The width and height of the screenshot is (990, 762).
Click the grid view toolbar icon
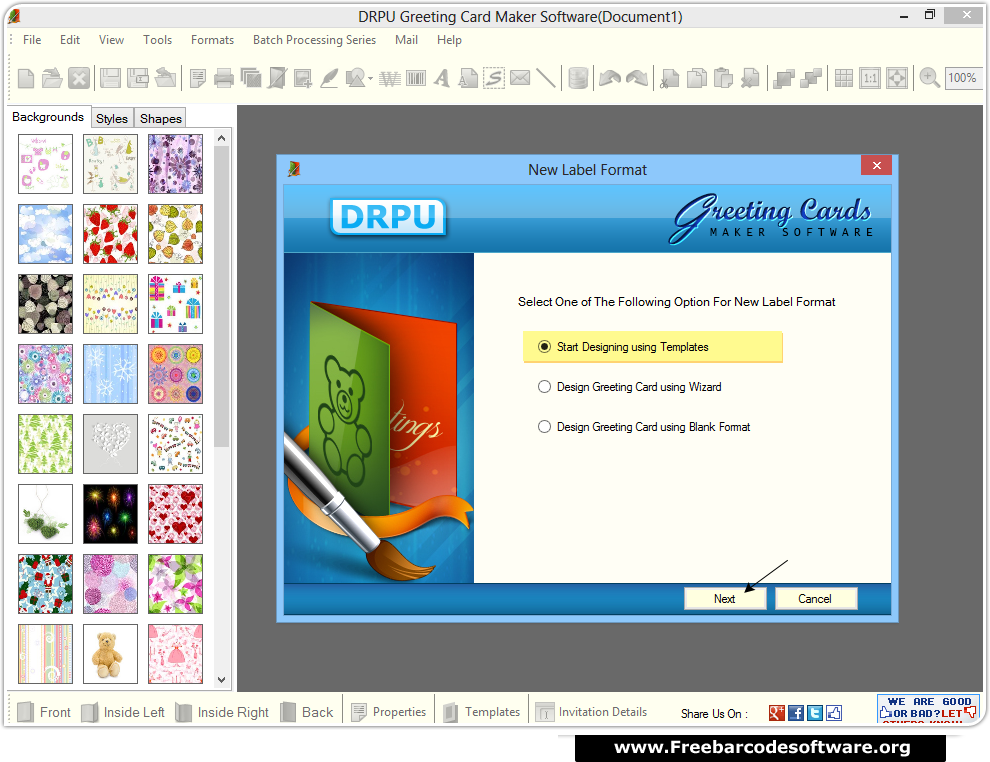pyautogui.click(x=844, y=78)
